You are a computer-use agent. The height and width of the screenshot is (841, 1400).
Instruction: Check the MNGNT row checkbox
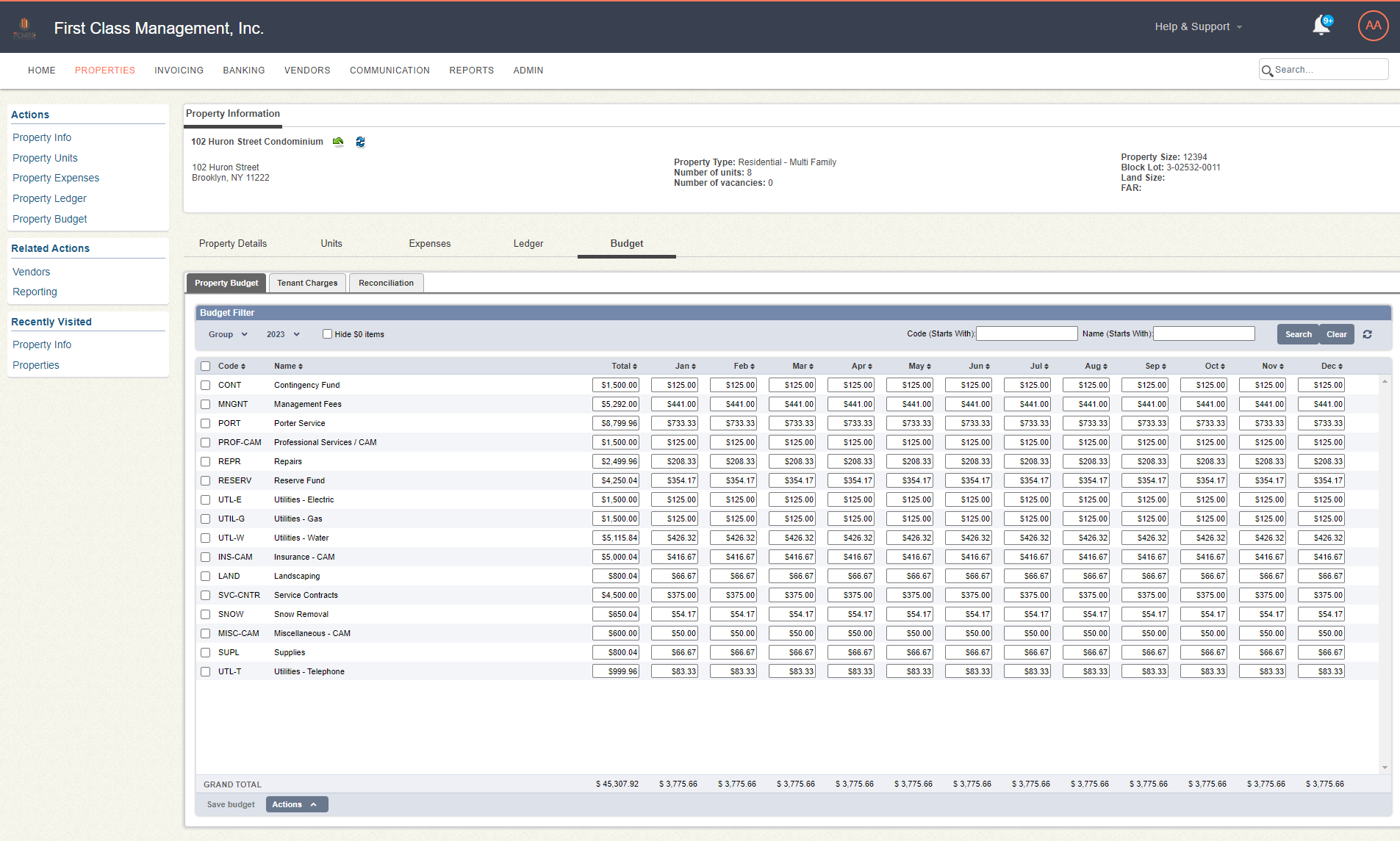click(x=206, y=405)
